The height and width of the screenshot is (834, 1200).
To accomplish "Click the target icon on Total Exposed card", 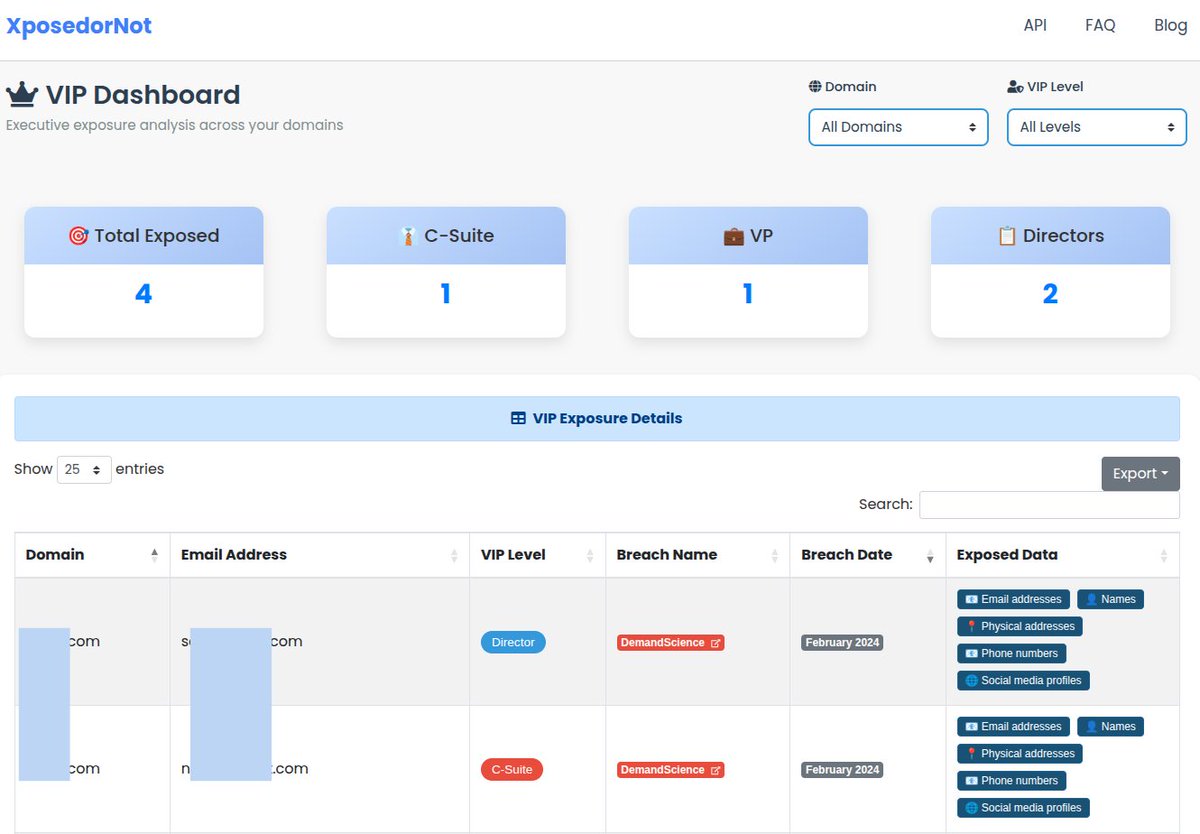I will point(78,236).
